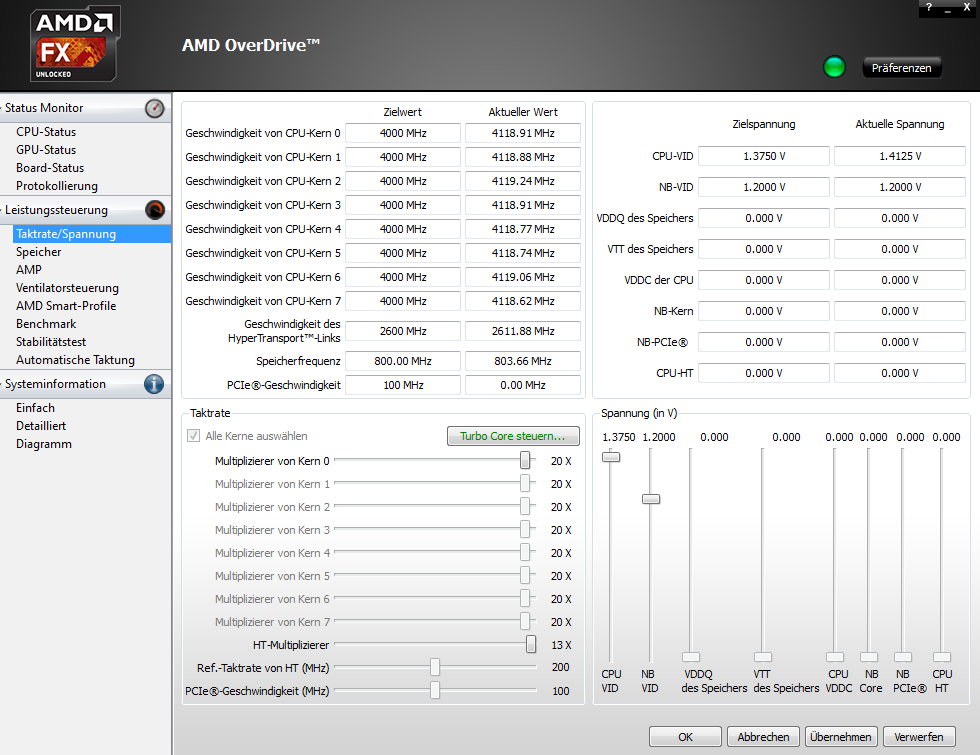
Task: Click Multiplizierer von Kern 4 slider handle
Action: coord(525,552)
